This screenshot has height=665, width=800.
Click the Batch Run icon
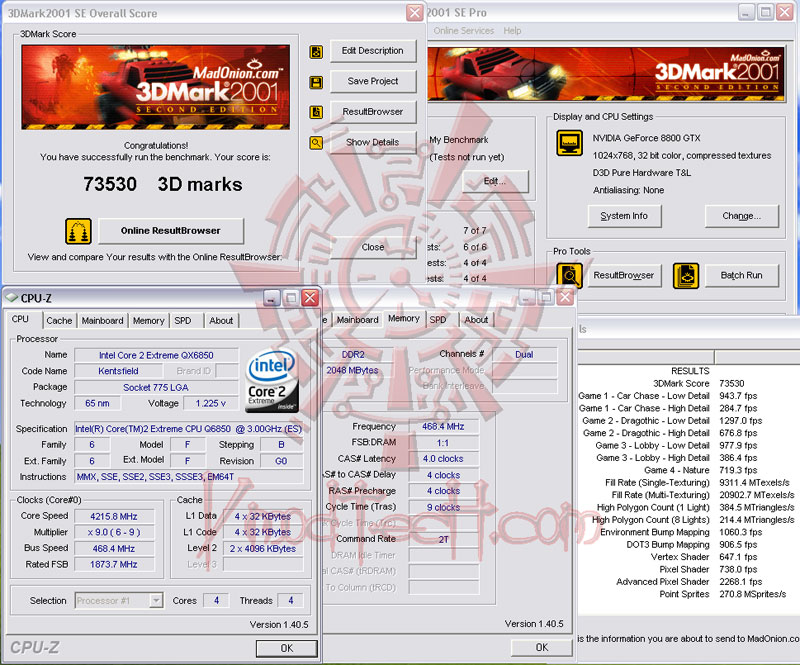[686, 276]
